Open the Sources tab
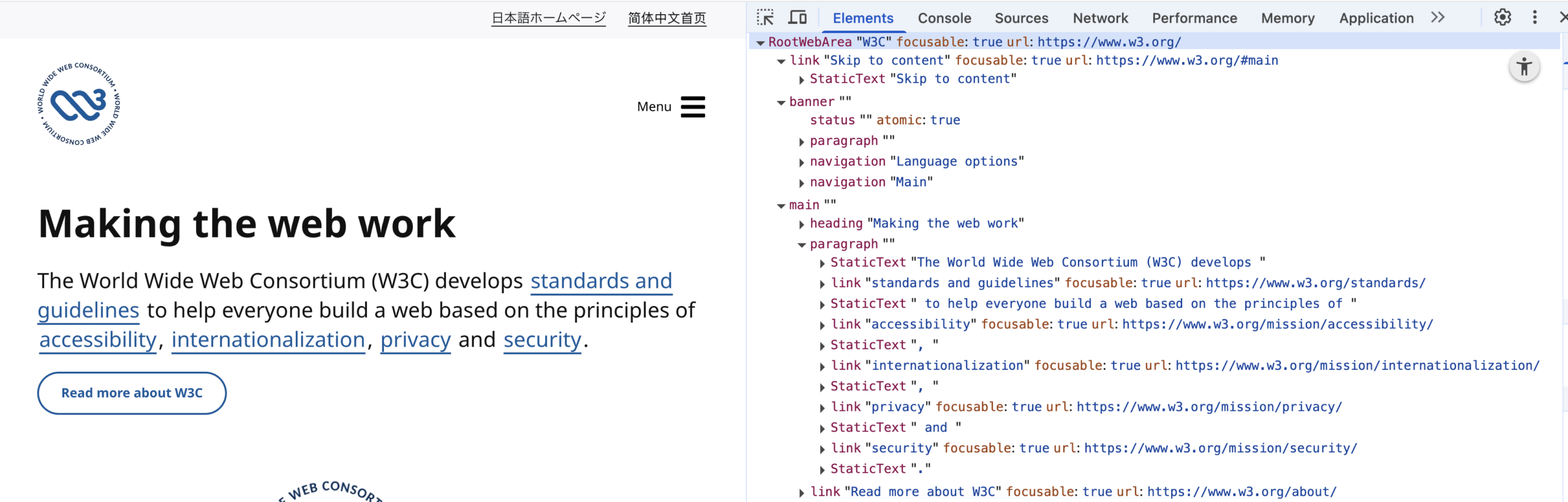Screen dimensions: 1568x502 pyautogui.click(x=1021, y=18)
